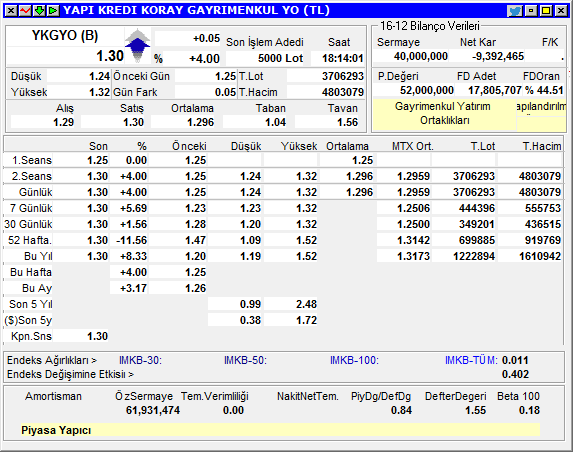
Task: Click the 52 Hafta. MTX Ort. value 1.3142
Action: pyautogui.click(x=413, y=241)
